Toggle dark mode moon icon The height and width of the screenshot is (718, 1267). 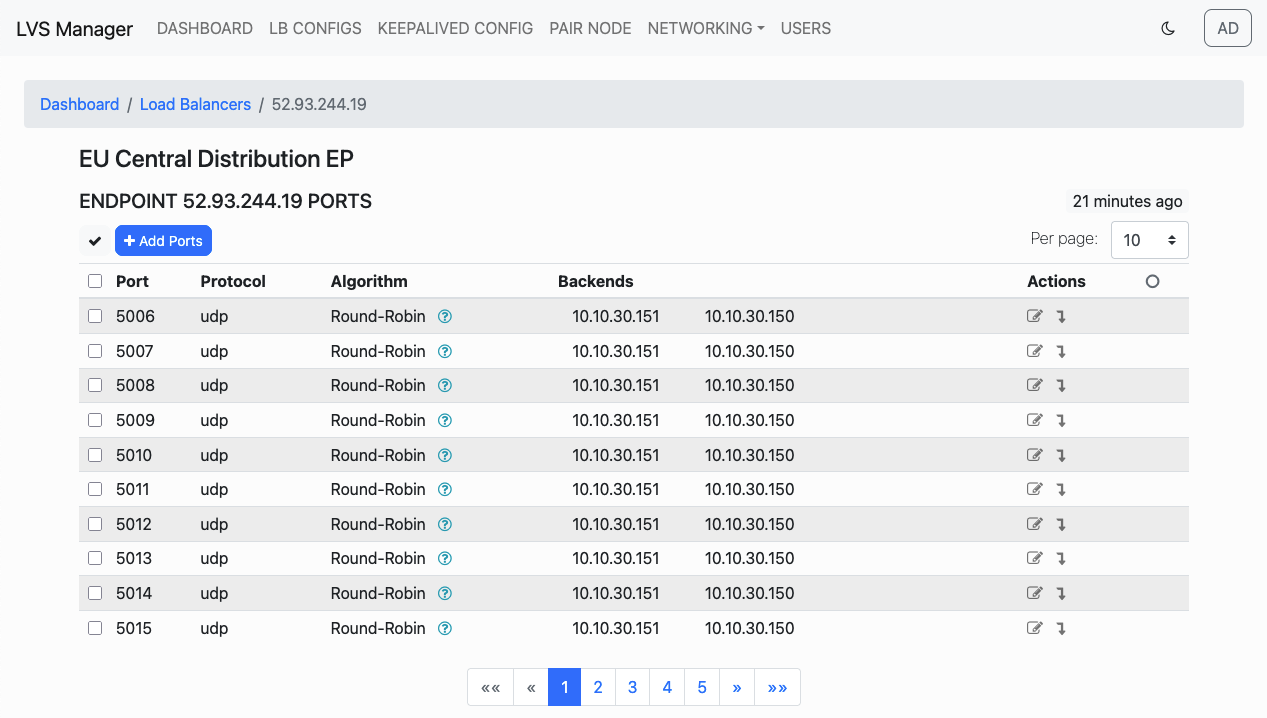point(1167,28)
